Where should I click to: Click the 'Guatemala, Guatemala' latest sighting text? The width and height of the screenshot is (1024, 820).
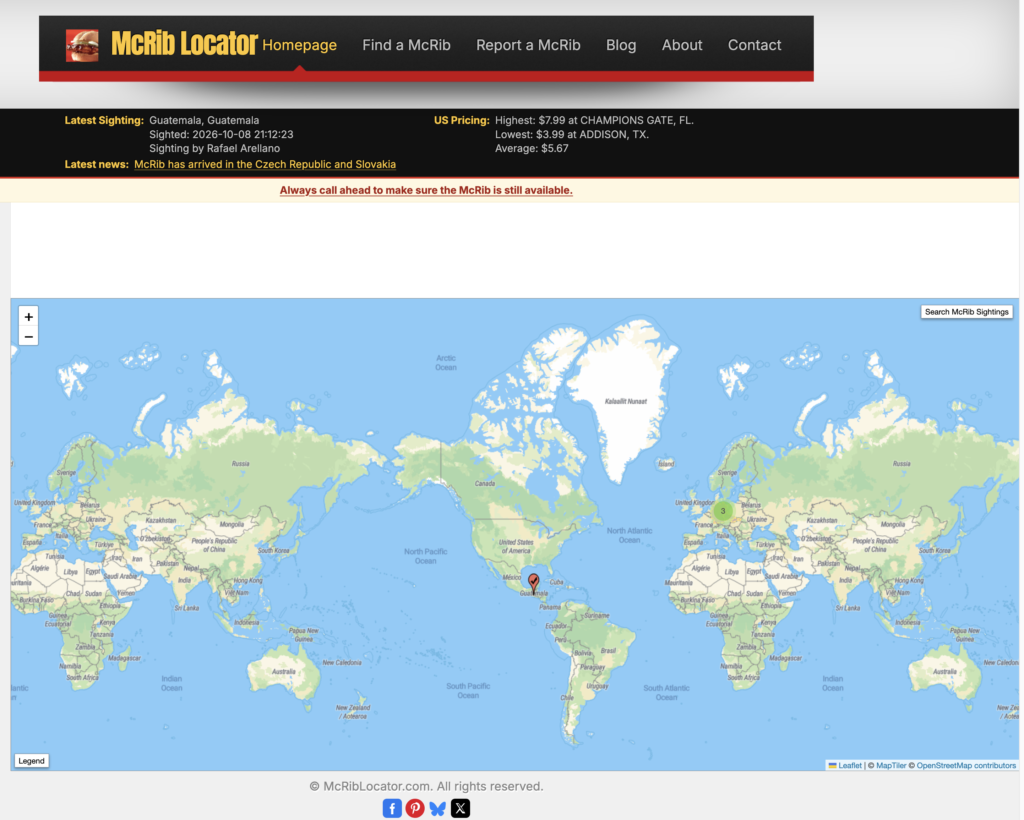coord(204,120)
